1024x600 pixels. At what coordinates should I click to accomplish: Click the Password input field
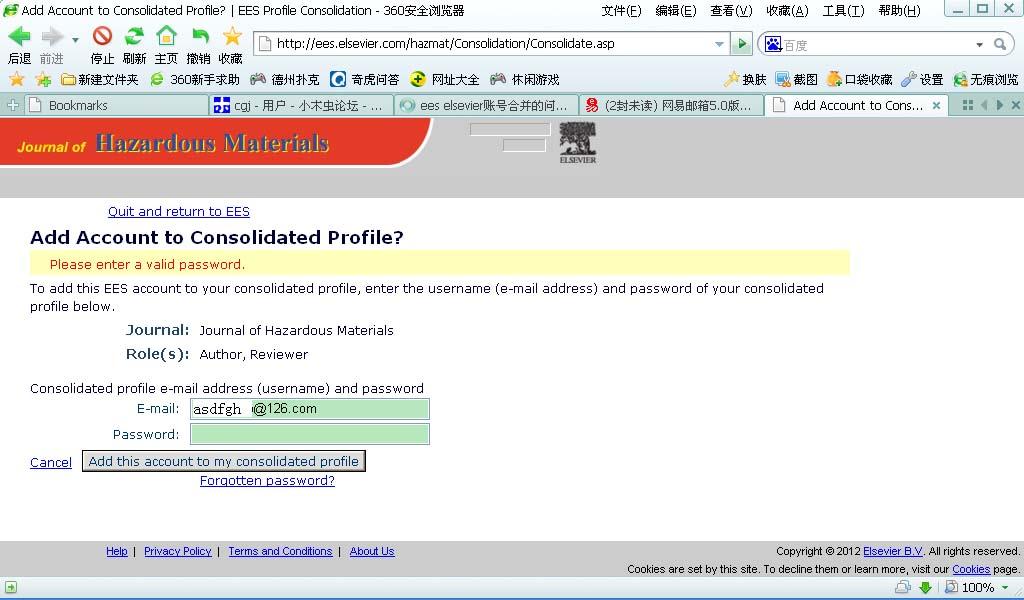point(310,434)
